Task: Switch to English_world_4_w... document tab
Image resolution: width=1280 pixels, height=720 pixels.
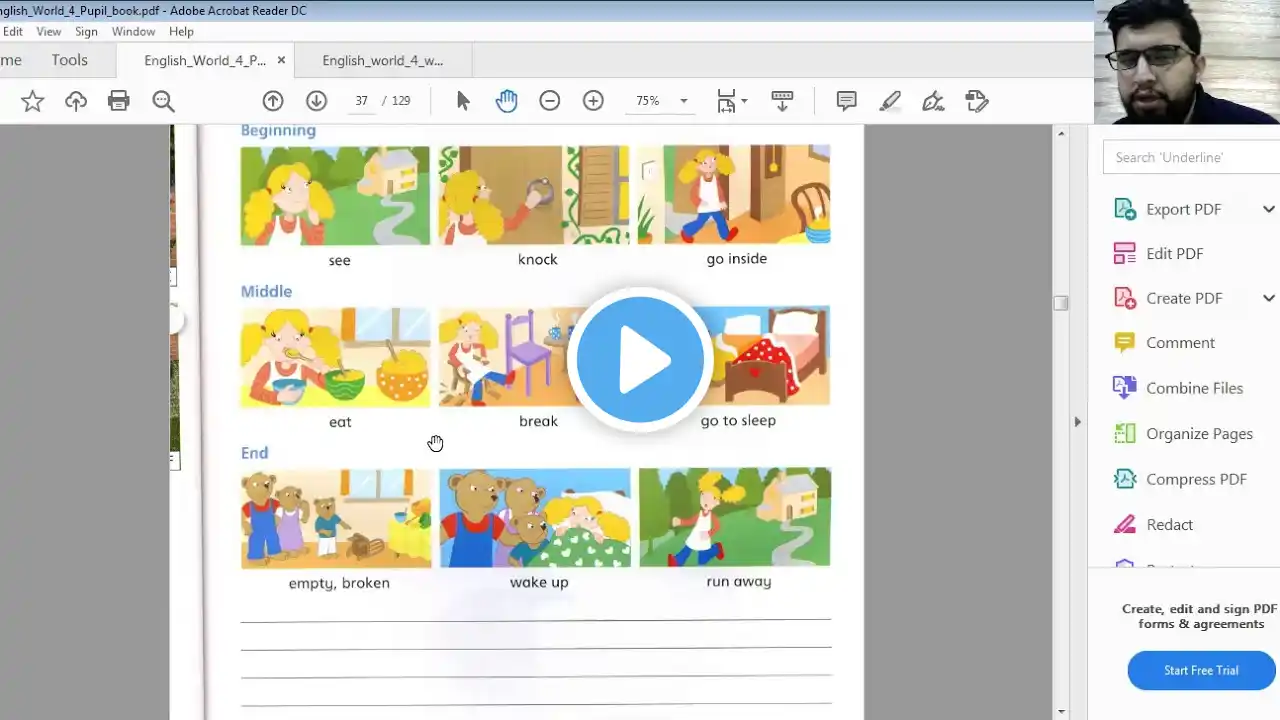Action: [x=382, y=60]
